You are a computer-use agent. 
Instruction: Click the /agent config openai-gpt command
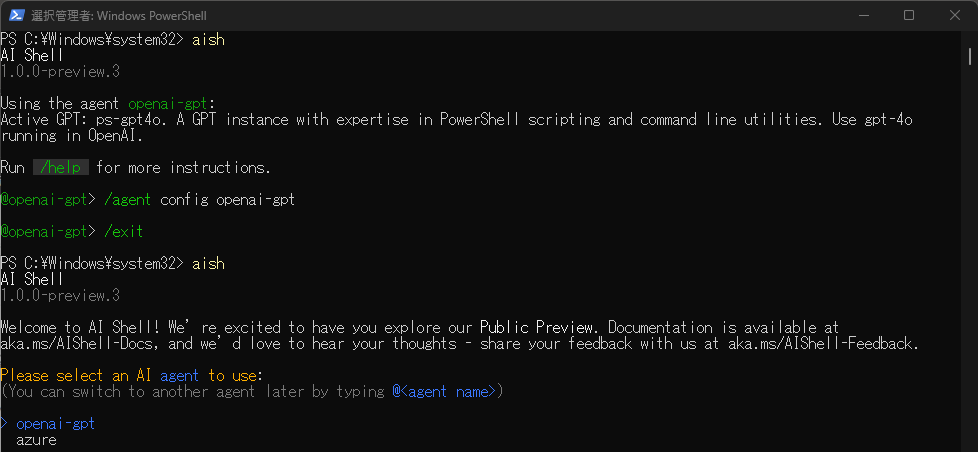coord(199,200)
